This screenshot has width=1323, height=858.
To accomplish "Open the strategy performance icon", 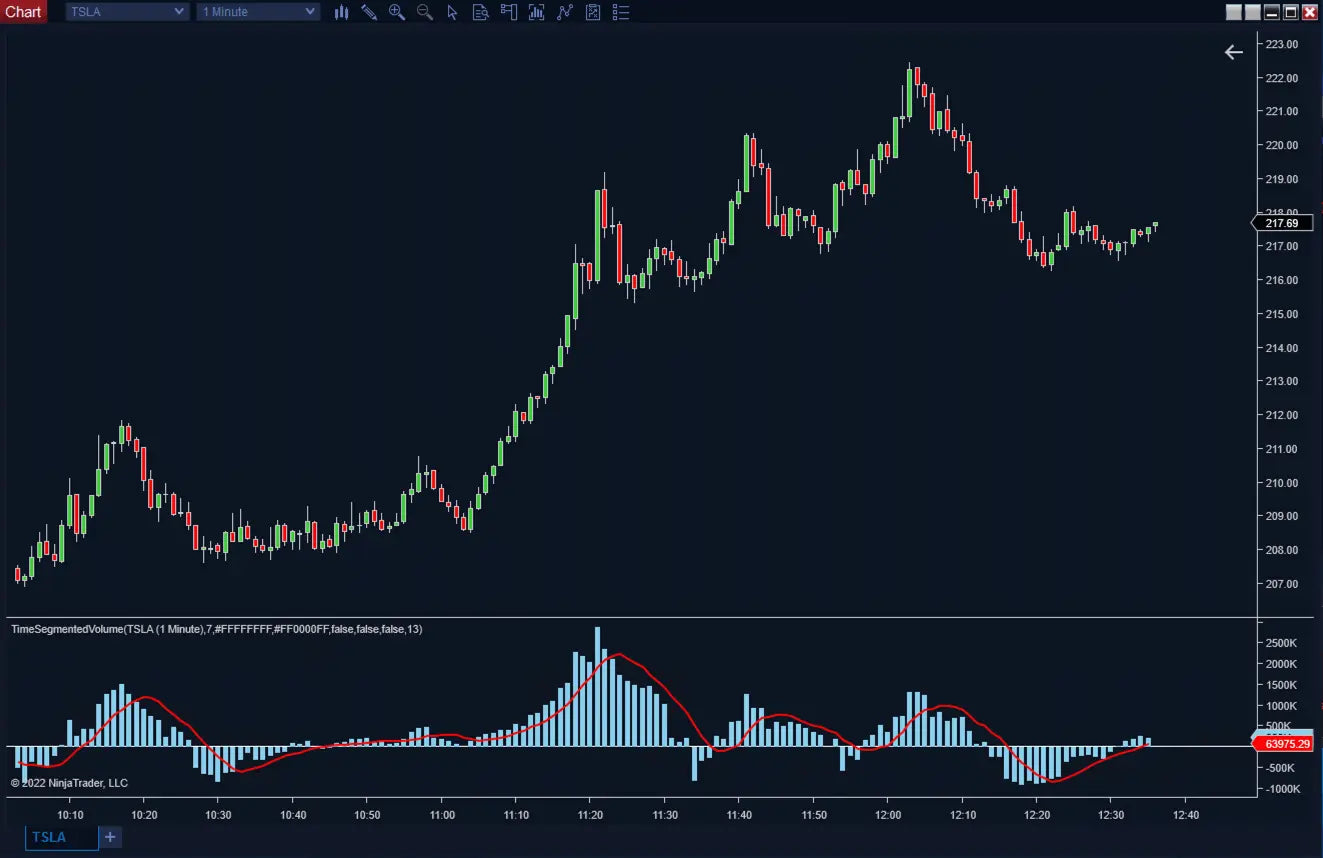I will pyautogui.click(x=593, y=12).
